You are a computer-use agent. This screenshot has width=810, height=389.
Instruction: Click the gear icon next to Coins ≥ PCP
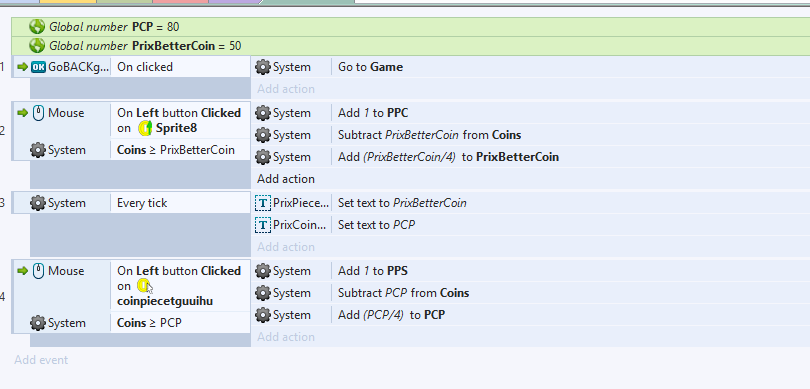coord(38,323)
